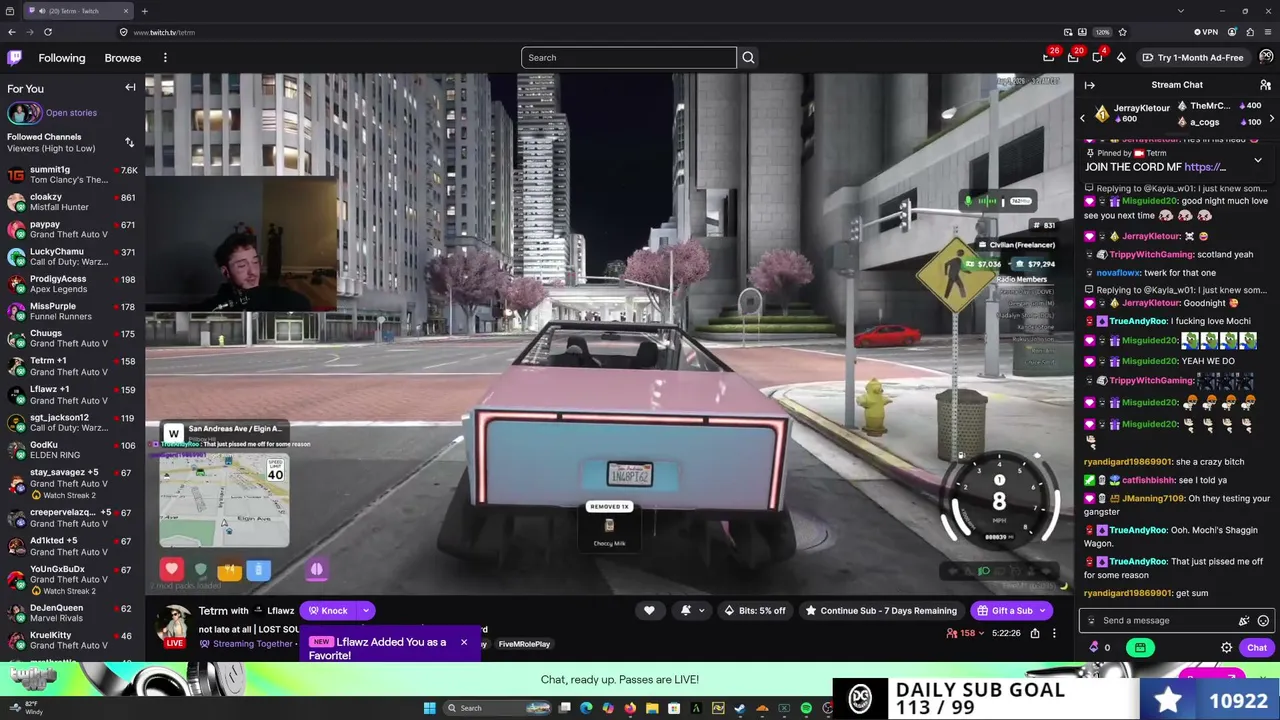
Task: Open the notification bell dropdown arrow
Action: coord(701,611)
